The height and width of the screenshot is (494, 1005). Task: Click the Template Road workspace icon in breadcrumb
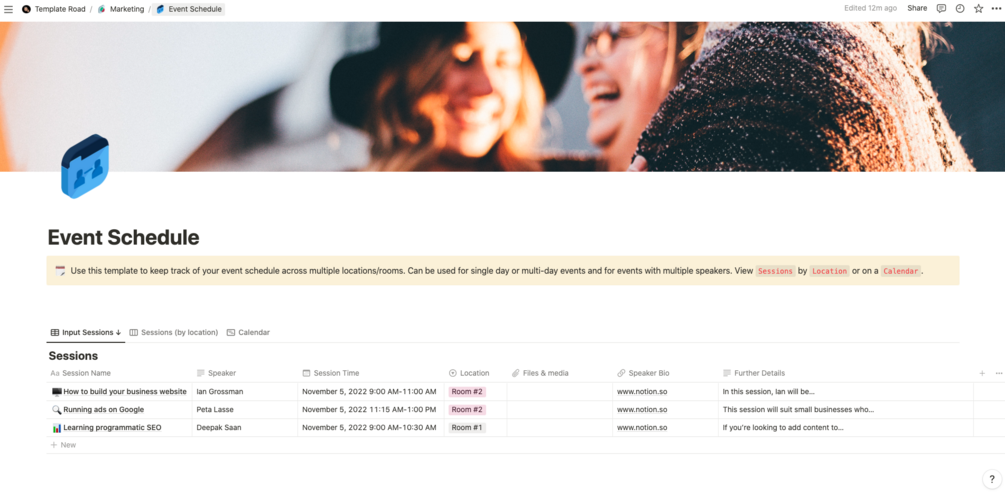pyautogui.click(x=26, y=9)
